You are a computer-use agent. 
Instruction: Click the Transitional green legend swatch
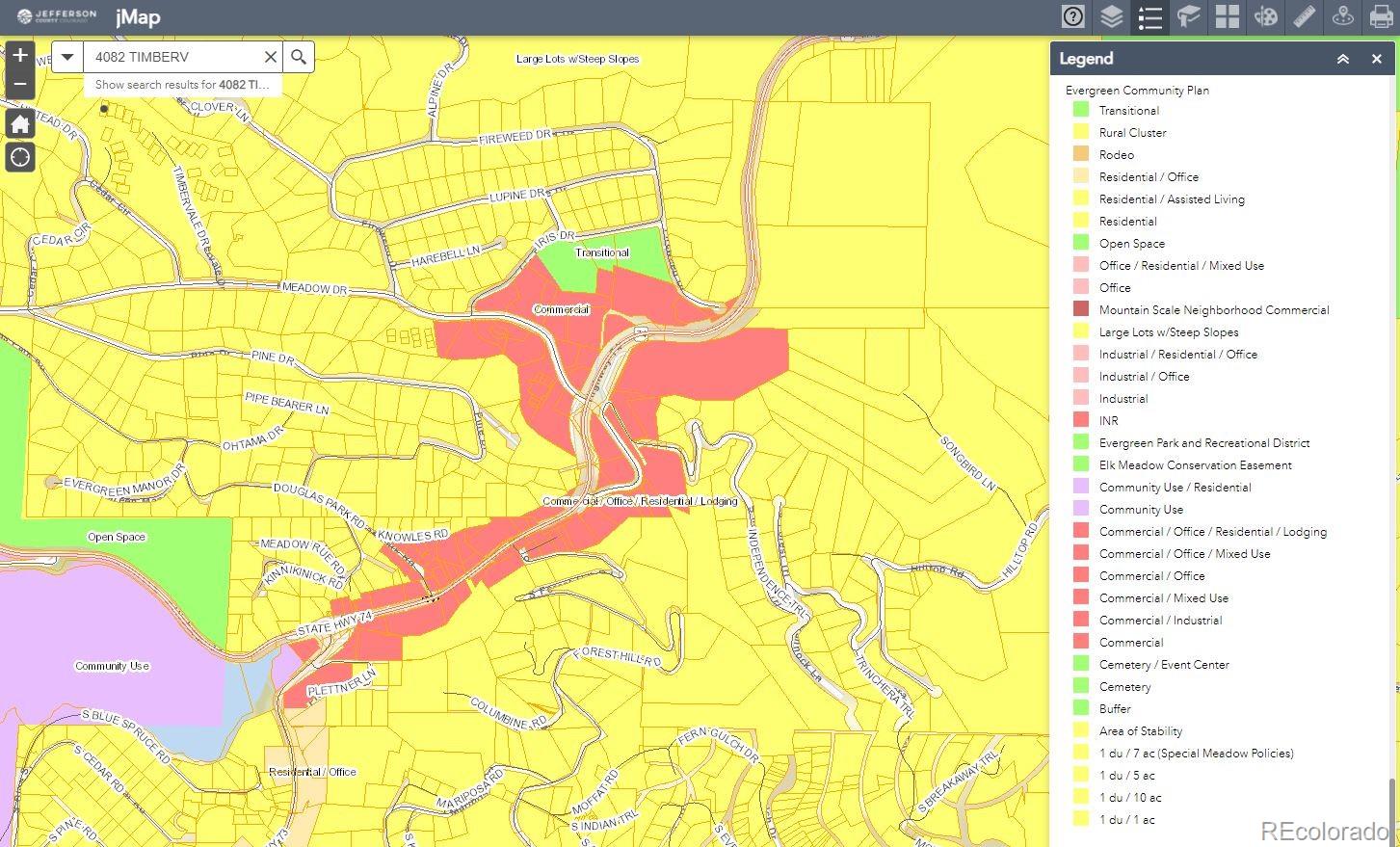tap(1081, 111)
